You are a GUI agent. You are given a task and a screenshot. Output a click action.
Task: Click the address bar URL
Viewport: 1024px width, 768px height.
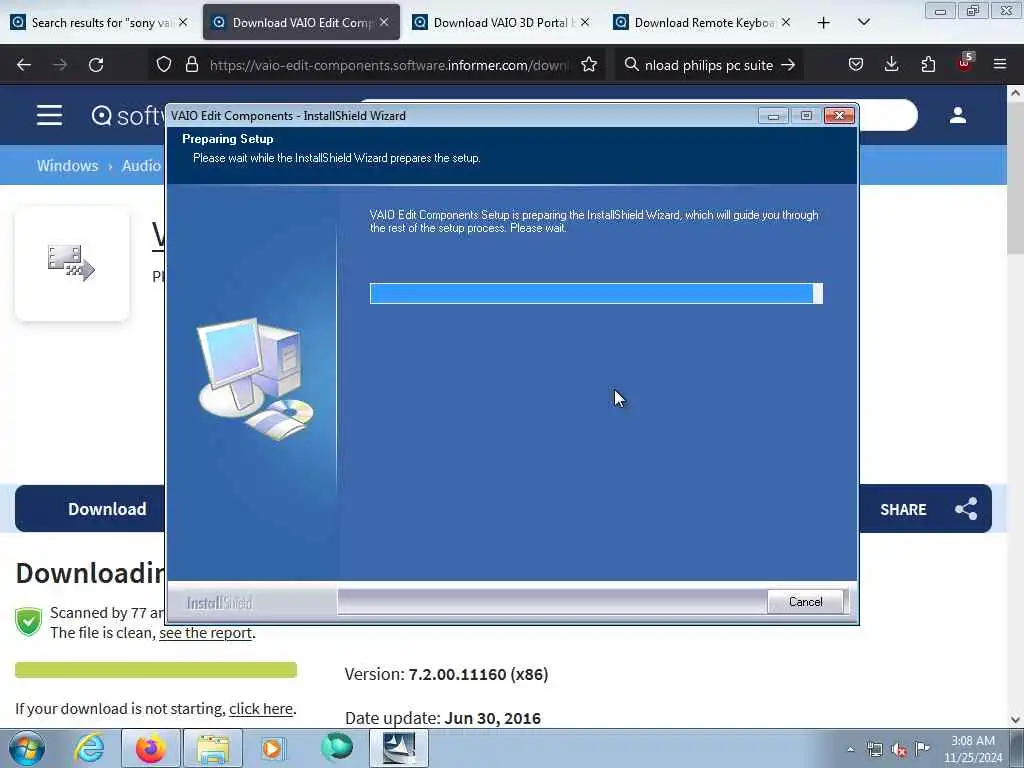tap(390, 65)
